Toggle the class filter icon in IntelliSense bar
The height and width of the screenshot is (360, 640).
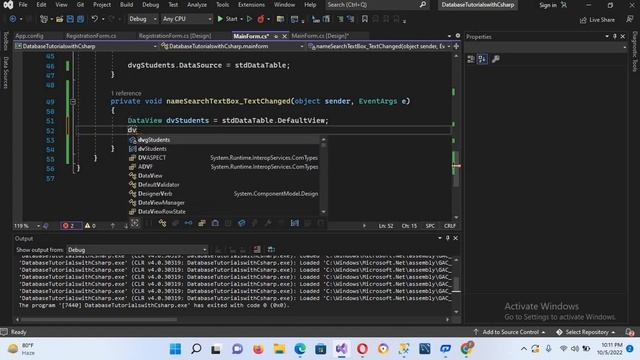(162, 223)
